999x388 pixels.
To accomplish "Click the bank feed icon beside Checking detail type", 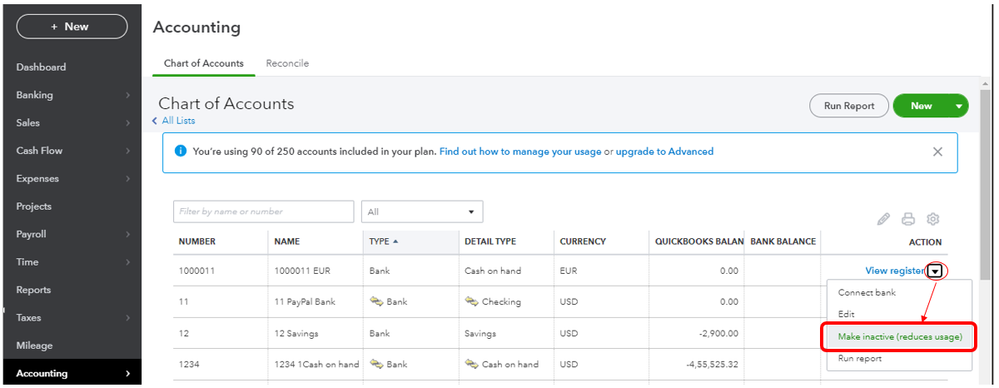I will (x=471, y=301).
